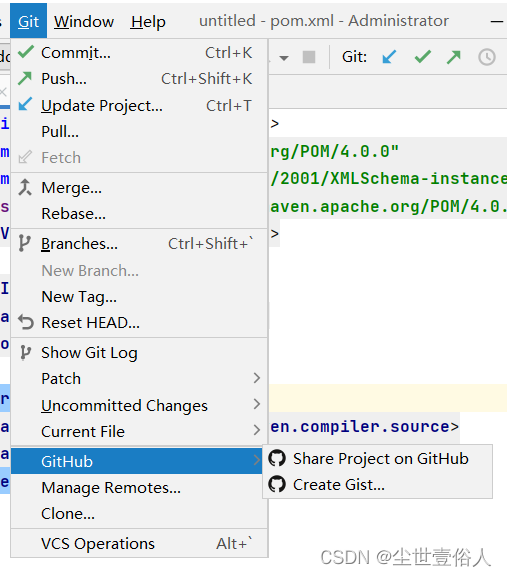
Task: Click GitHub logo beside Share Project
Action: [277, 459]
